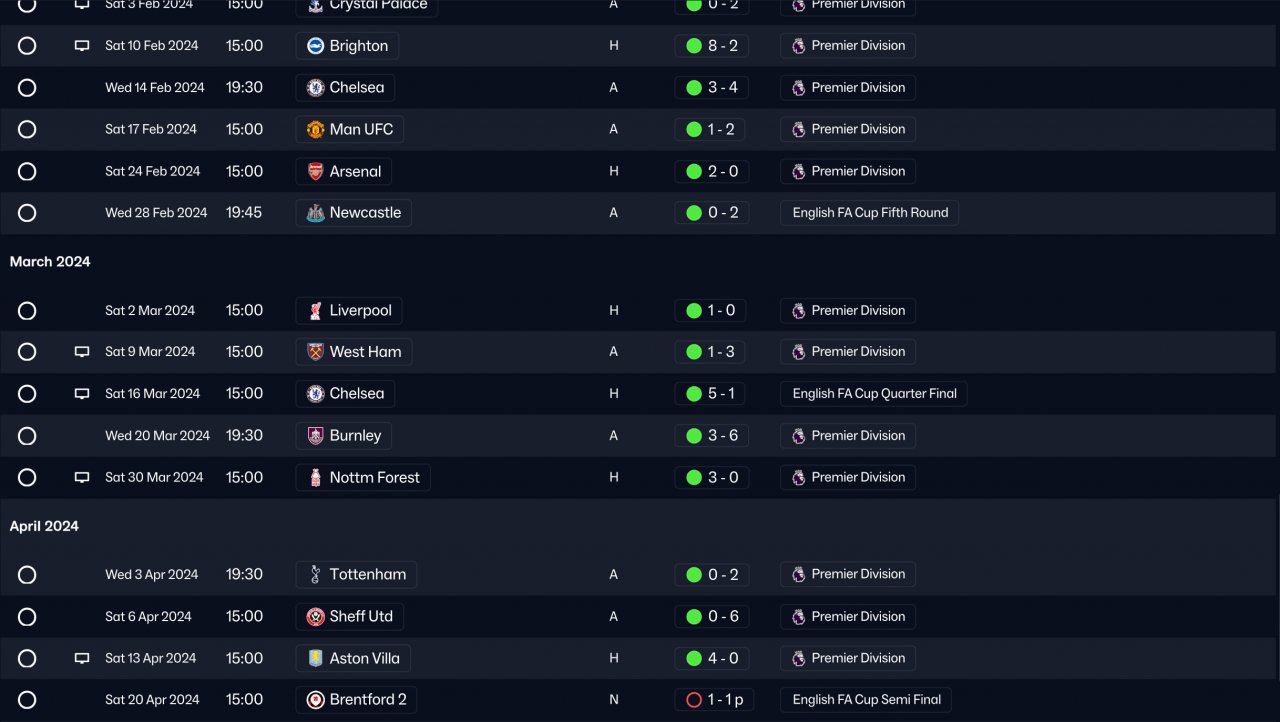
Task: Select the radio circle for Tottenham fixture
Action: pos(27,575)
